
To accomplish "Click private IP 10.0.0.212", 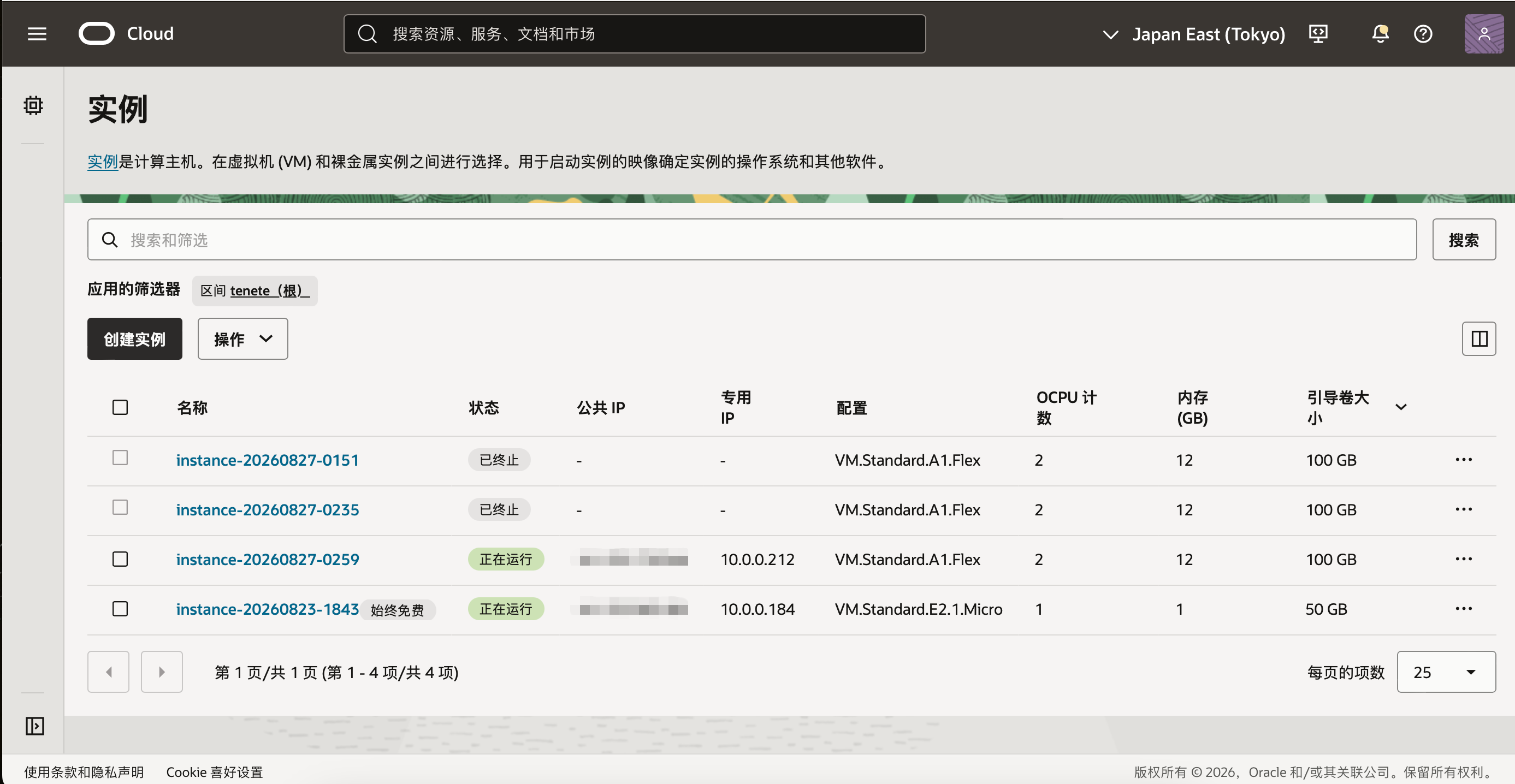I will point(757,559).
